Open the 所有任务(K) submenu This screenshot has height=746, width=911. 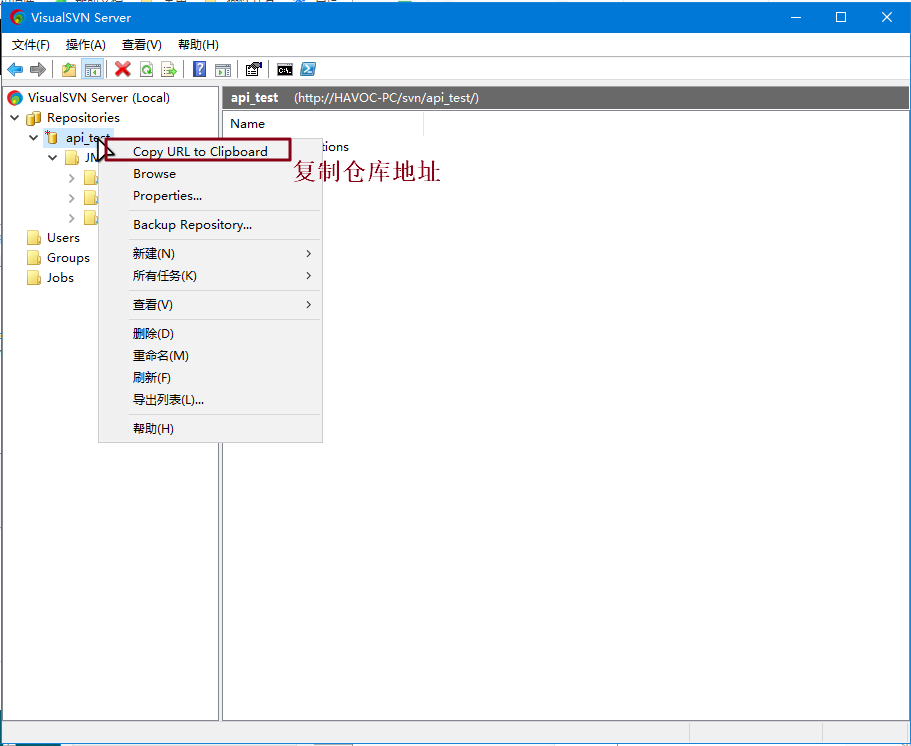(x=210, y=276)
